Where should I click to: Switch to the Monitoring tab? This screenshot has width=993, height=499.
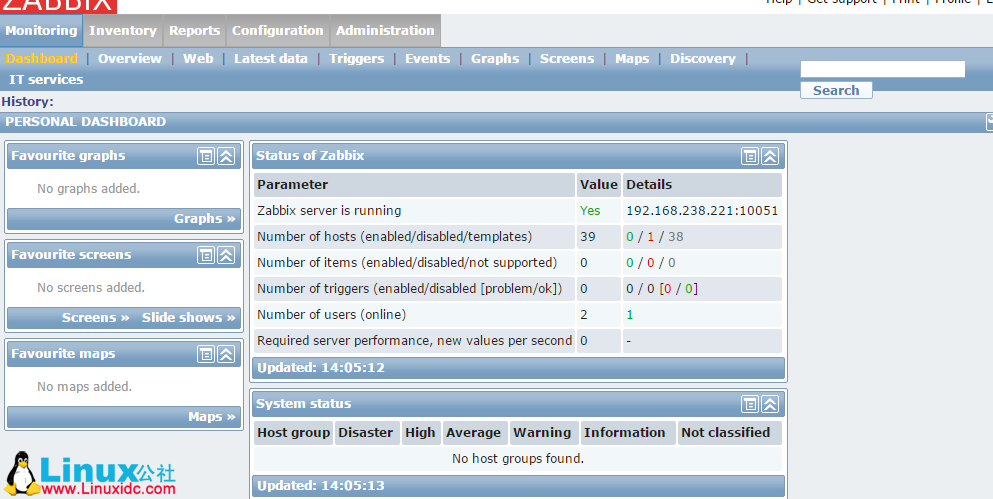[x=41, y=30]
